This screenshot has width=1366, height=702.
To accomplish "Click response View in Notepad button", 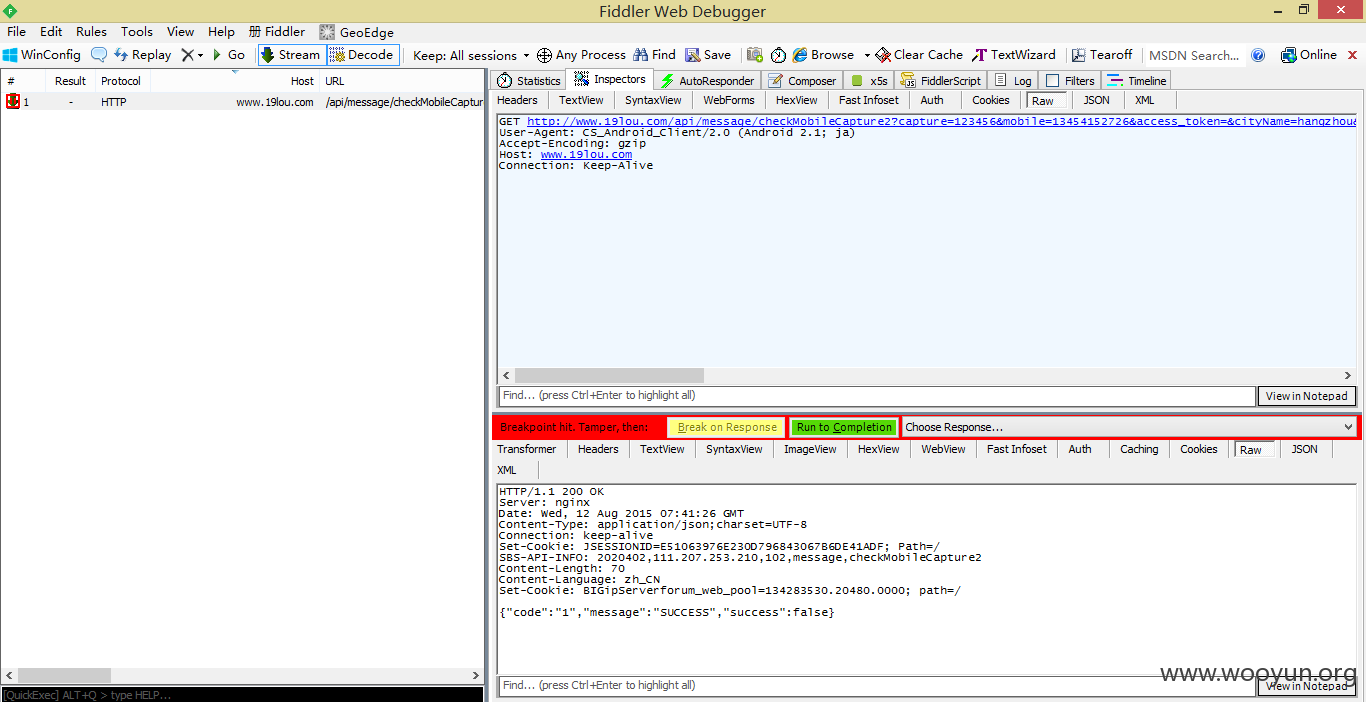I will [x=1307, y=686].
